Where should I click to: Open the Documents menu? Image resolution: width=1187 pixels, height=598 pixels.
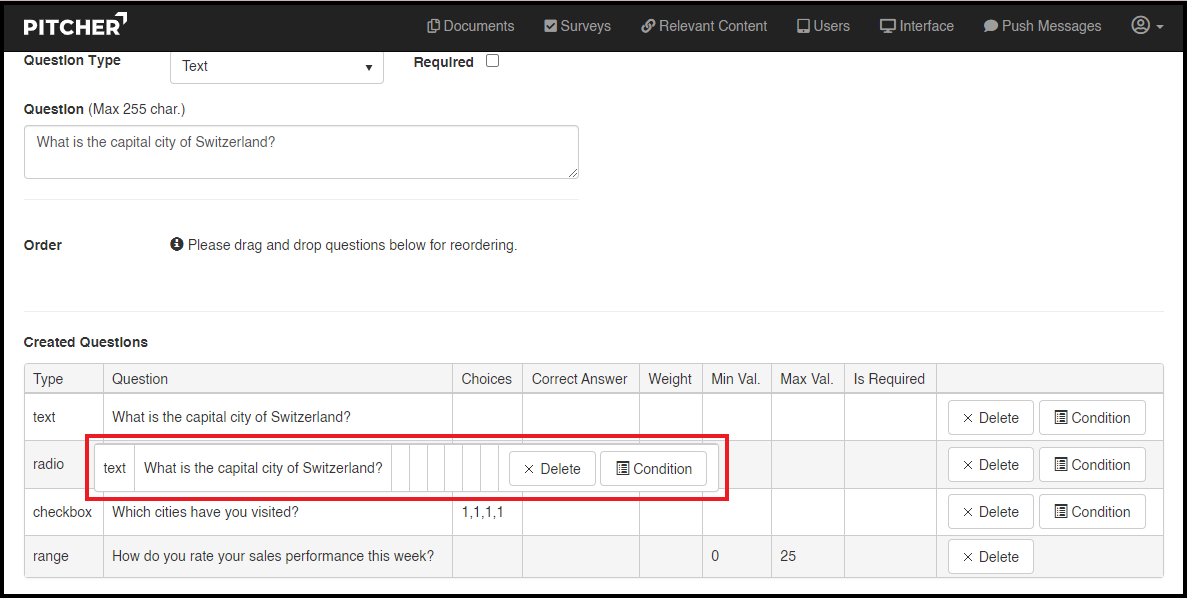tap(470, 26)
